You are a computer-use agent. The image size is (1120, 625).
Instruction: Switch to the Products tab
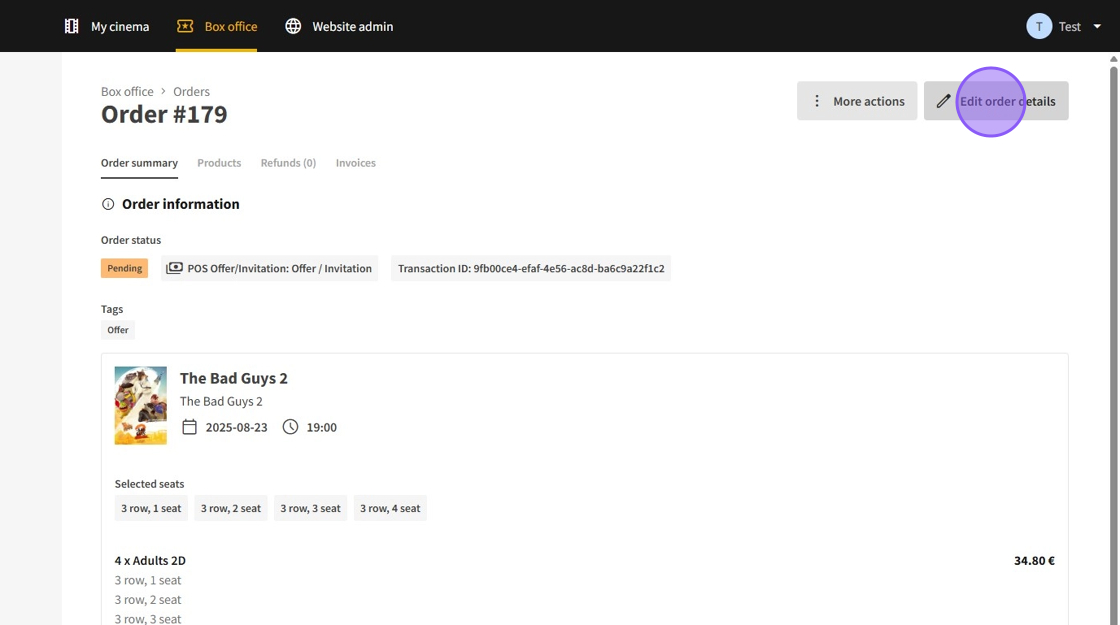click(219, 163)
